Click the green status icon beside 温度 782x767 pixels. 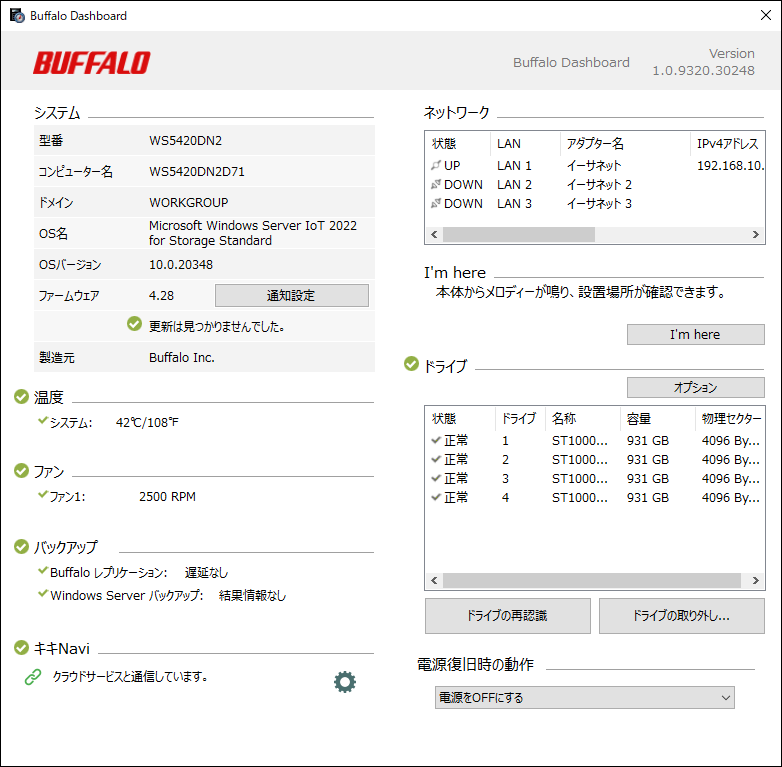pyautogui.click(x=21, y=397)
